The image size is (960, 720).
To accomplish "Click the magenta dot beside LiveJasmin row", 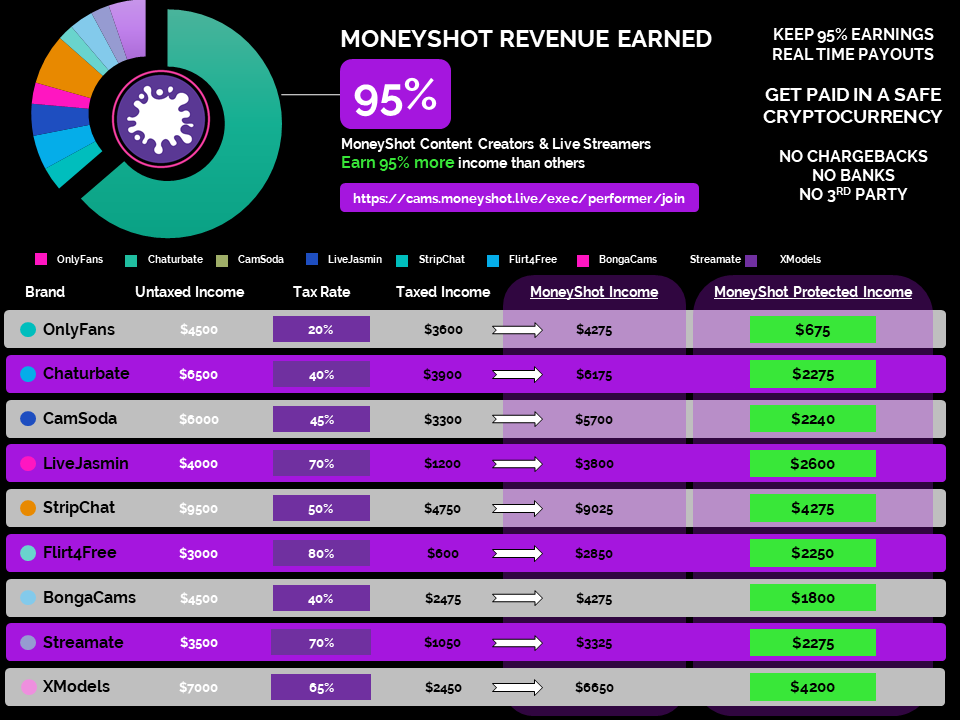I will coord(28,463).
